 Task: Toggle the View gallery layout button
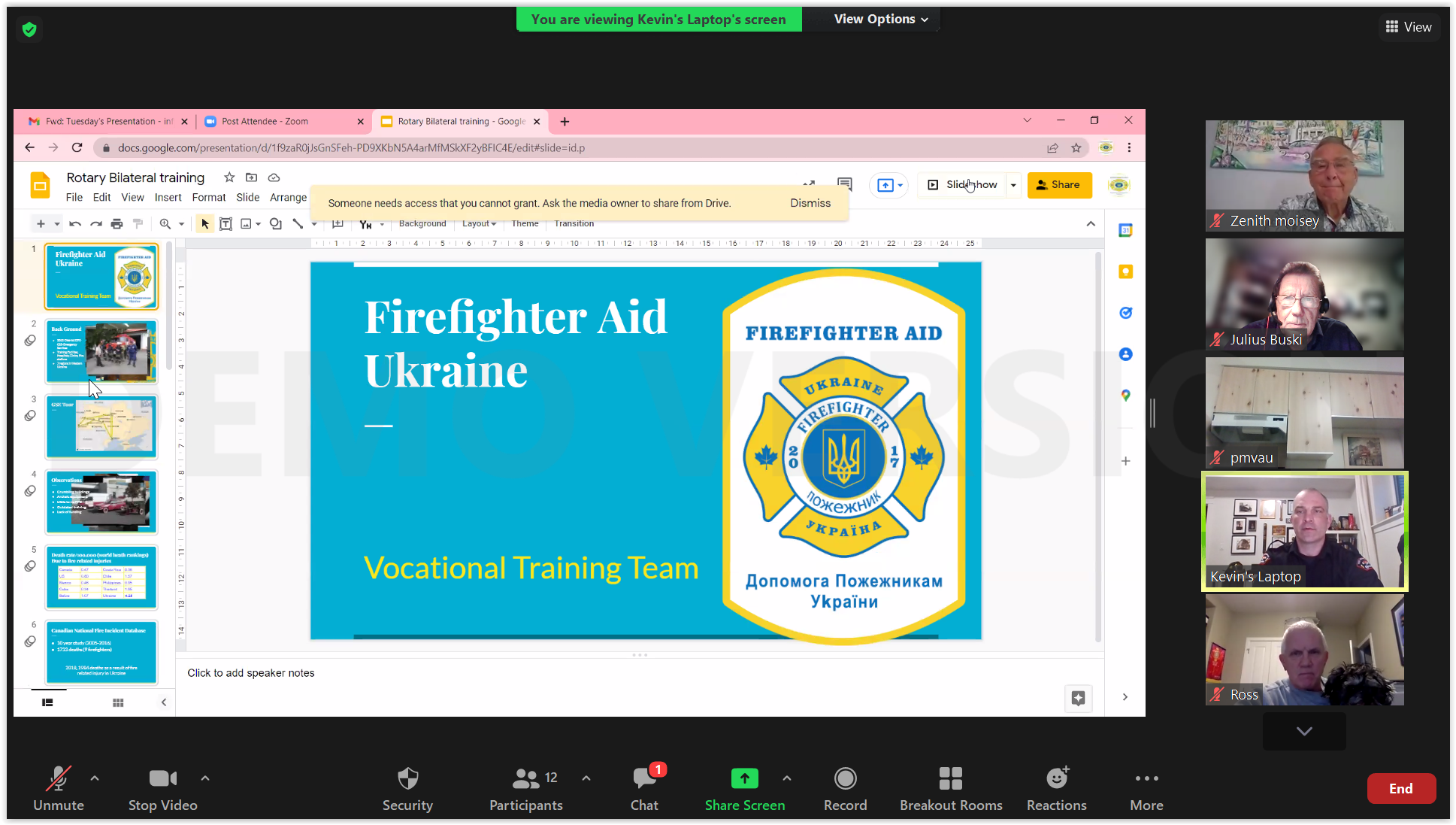[1409, 27]
